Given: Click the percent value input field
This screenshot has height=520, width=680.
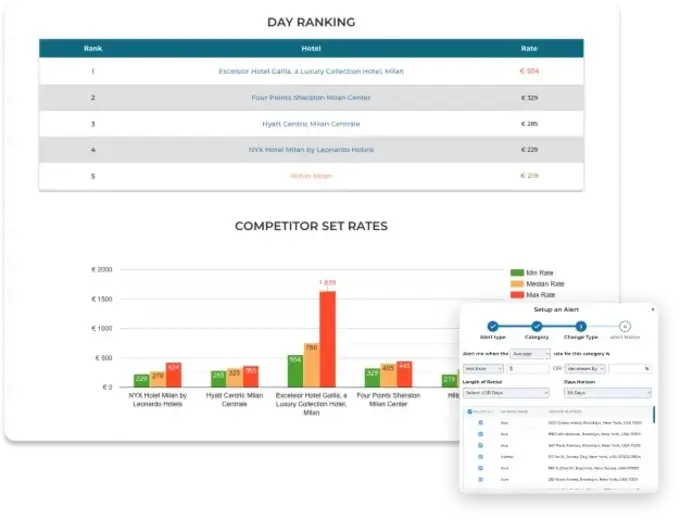Looking at the screenshot, I should pyautogui.click(x=630, y=369).
